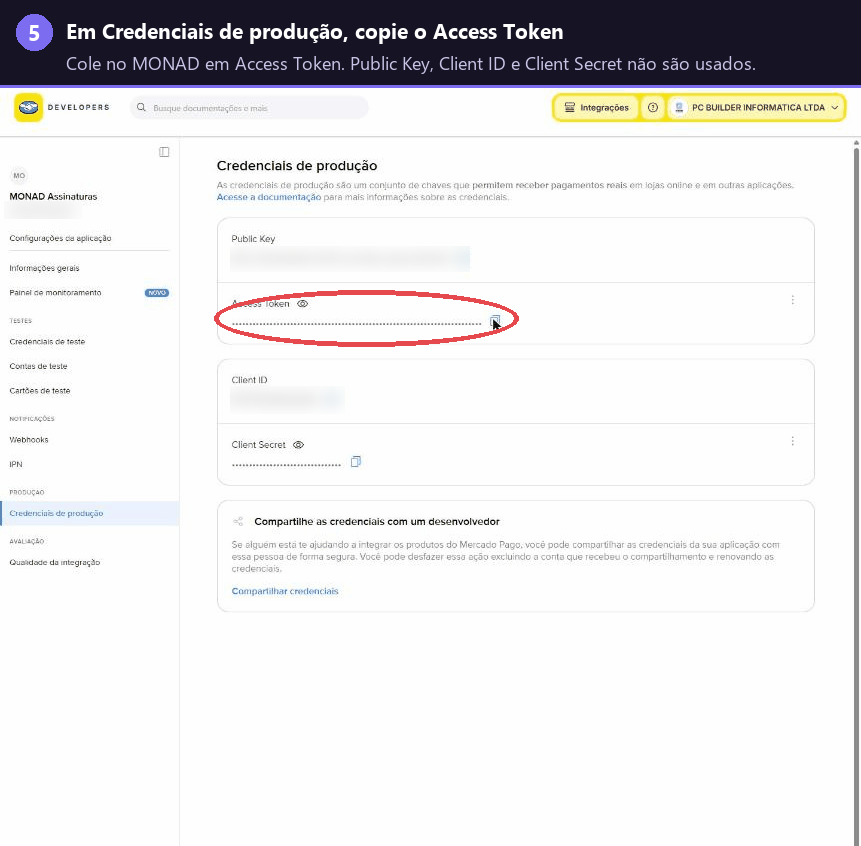Open IPN in sidebar
This screenshot has width=861, height=846.
pos(16,464)
